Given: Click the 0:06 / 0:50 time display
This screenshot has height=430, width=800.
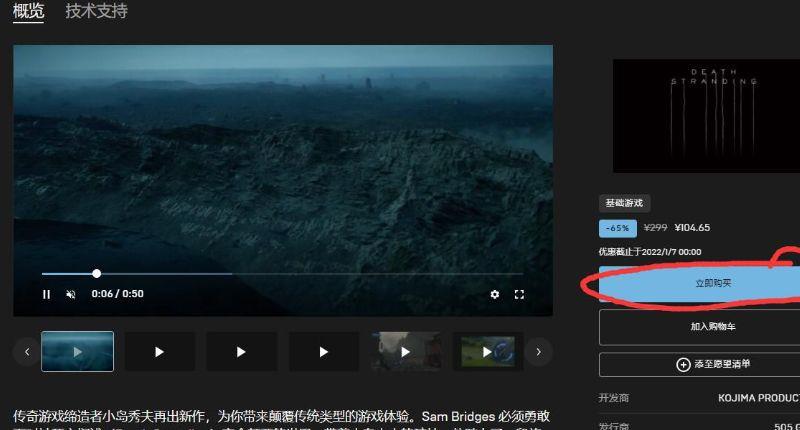Looking at the screenshot, I should [117, 294].
